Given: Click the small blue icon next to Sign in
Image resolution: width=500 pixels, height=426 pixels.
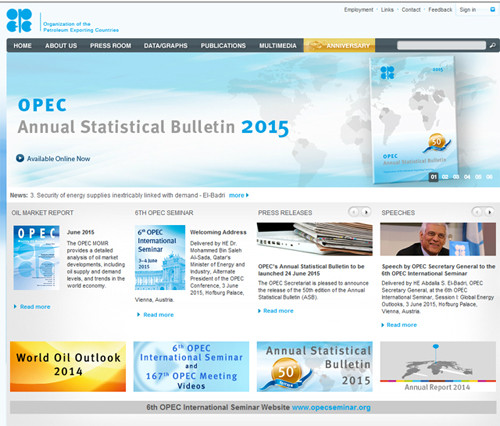Looking at the screenshot, I should click(x=492, y=10).
